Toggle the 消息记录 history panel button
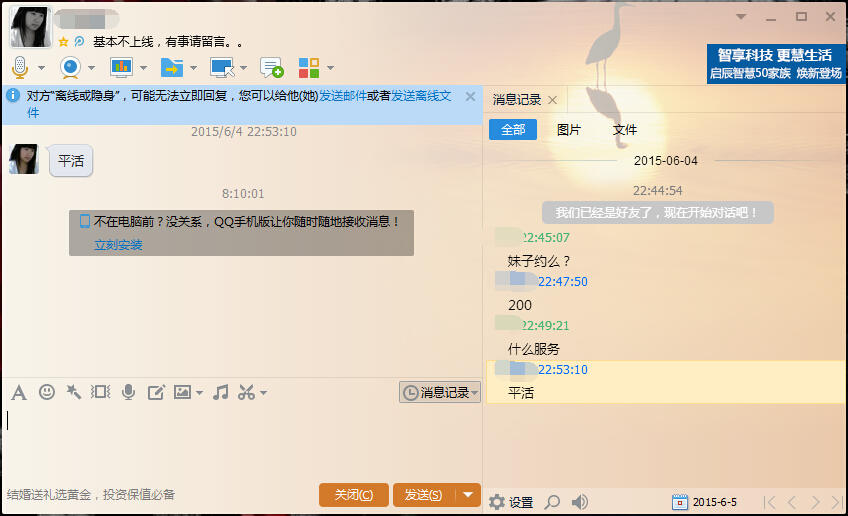This screenshot has height=516, width=848. 440,393
